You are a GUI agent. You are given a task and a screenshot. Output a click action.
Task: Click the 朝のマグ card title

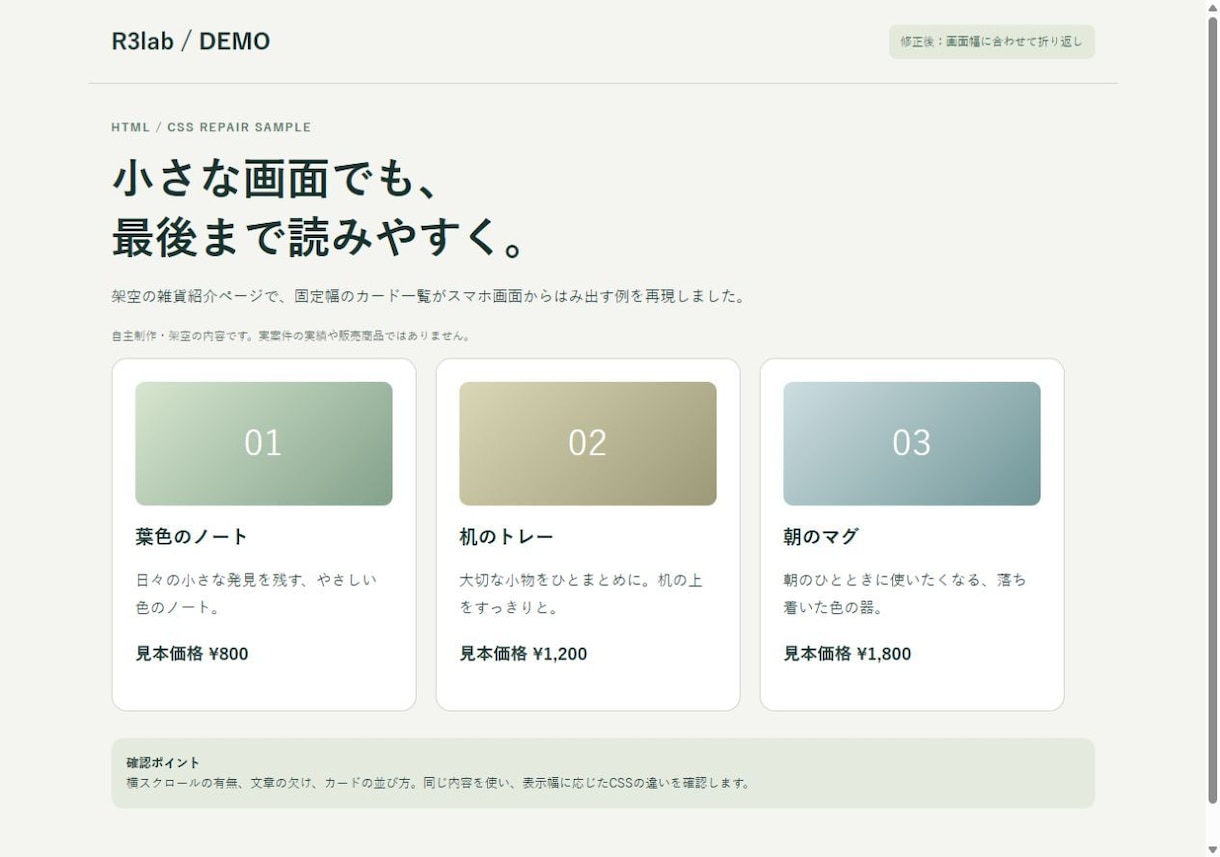coord(821,537)
